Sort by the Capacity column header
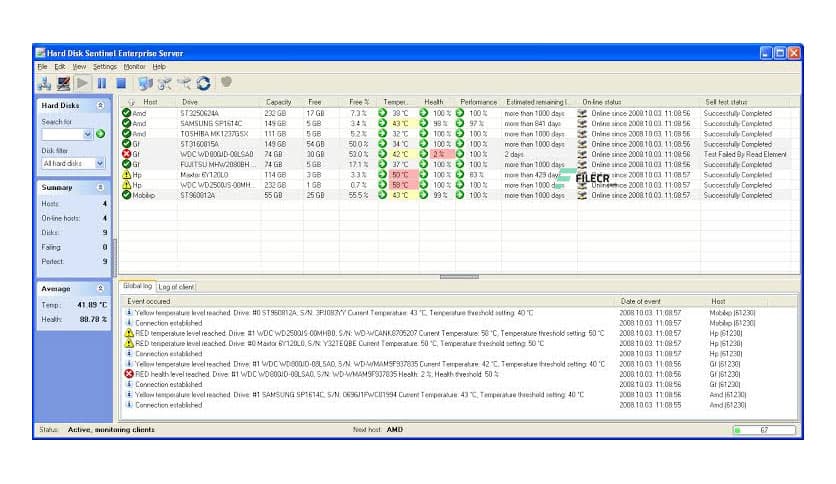Viewport: 836px width, 484px height. click(278, 102)
